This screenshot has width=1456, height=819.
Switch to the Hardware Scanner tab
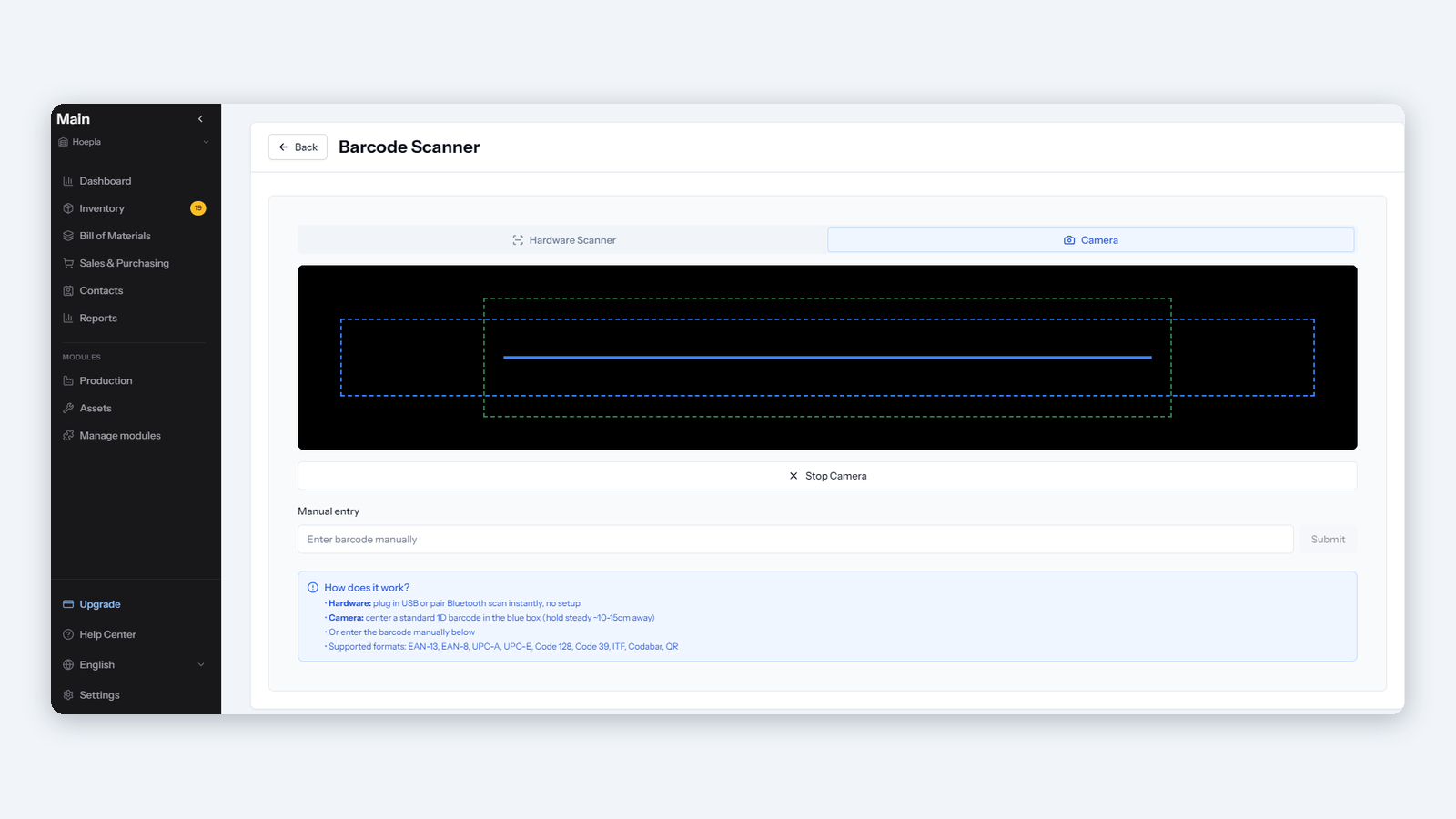pos(563,240)
